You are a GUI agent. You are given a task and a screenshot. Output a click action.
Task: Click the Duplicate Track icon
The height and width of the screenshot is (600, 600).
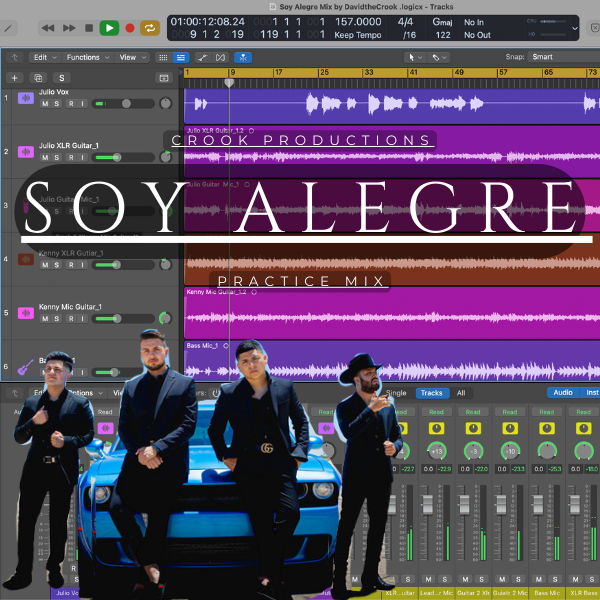click(x=38, y=78)
